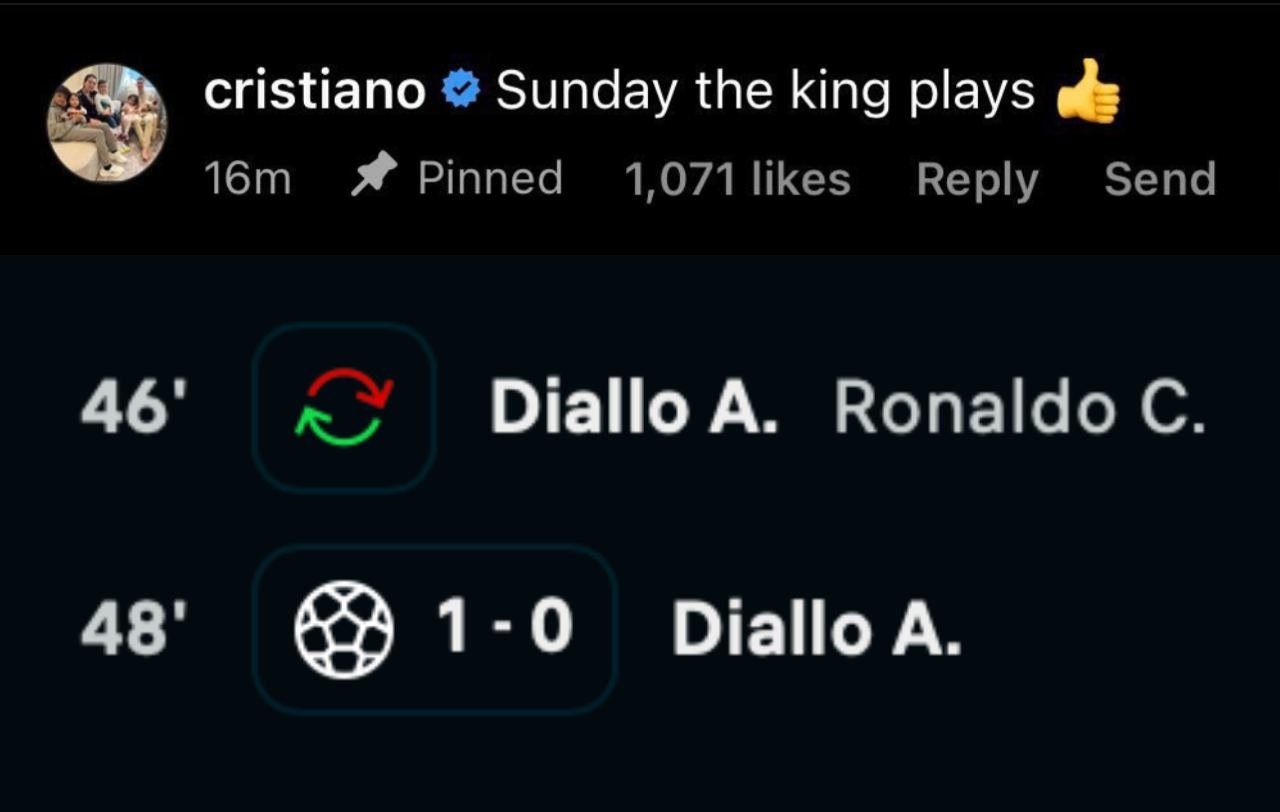Open Diallo A. in the substitution row

634,409
